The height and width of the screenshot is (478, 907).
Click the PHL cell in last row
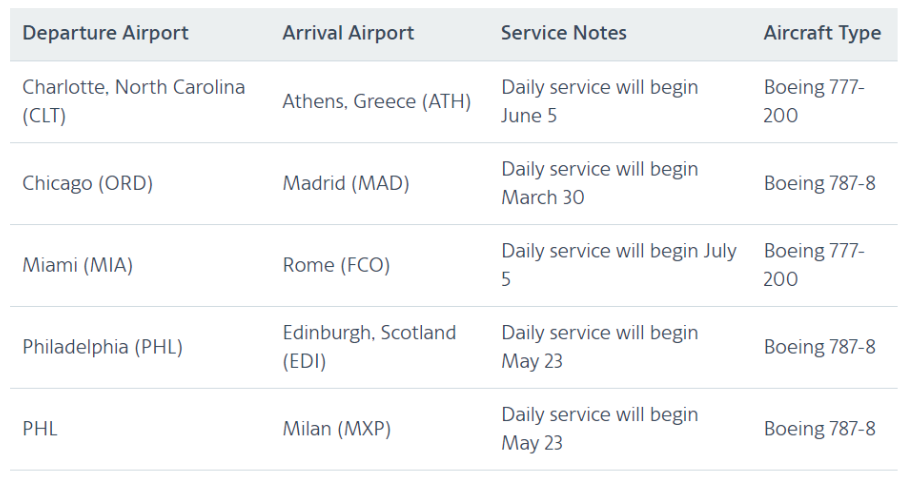(40, 429)
